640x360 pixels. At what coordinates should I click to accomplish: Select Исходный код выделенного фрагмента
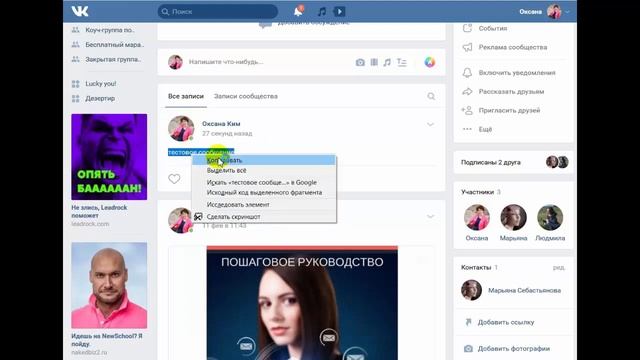pyautogui.click(x=264, y=192)
